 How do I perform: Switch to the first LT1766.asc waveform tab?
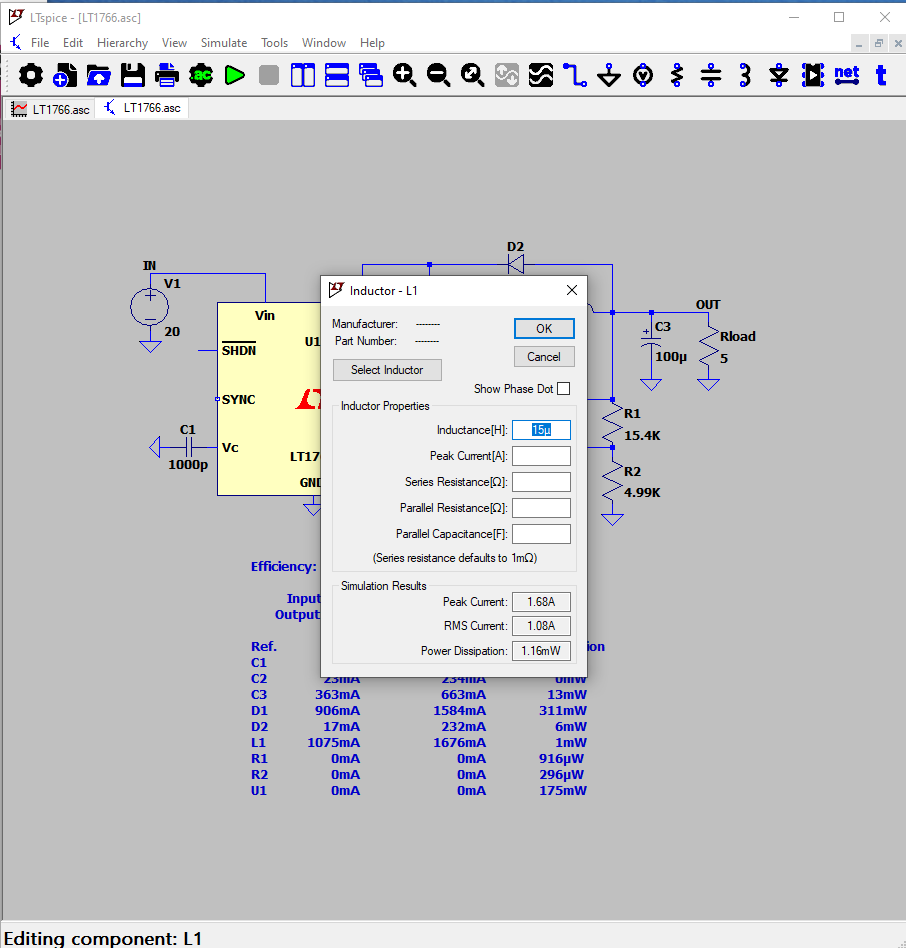51,109
